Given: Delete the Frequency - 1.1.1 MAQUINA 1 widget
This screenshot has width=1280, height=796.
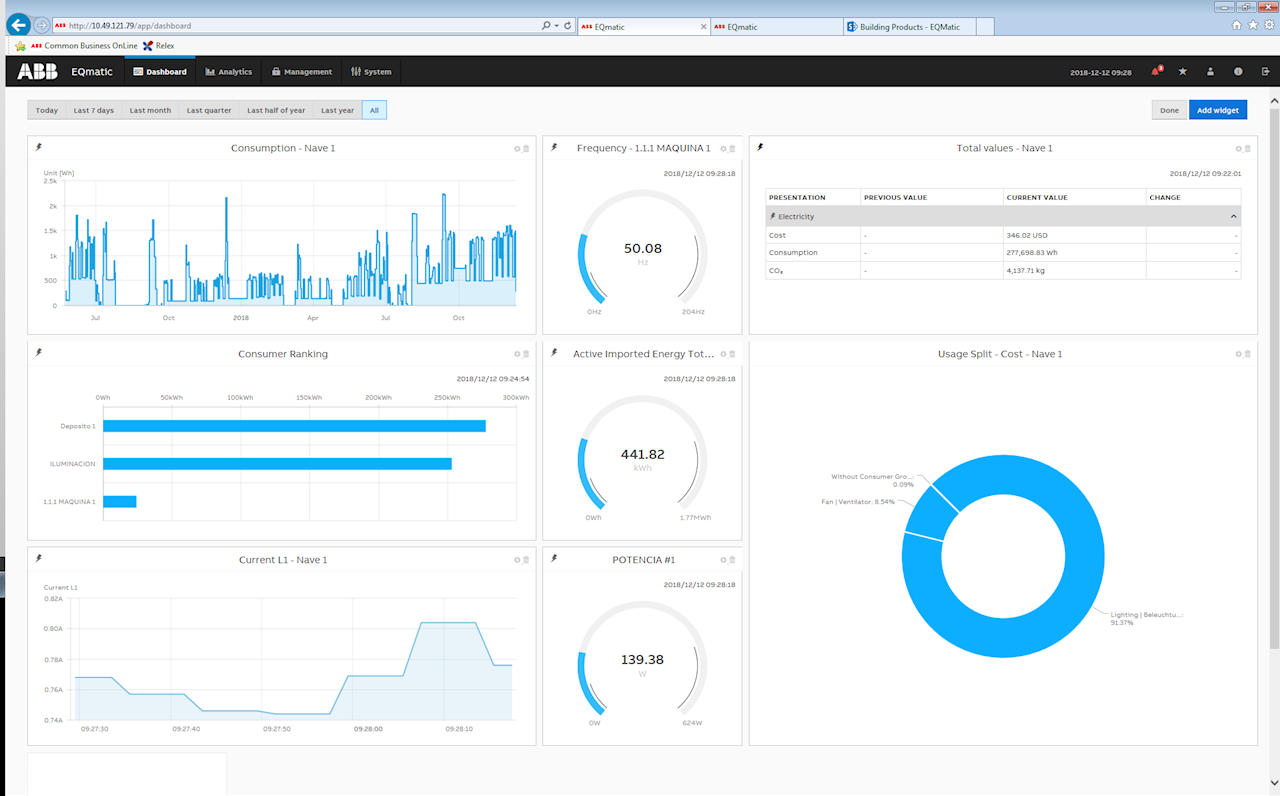Looking at the screenshot, I should (732, 148).
